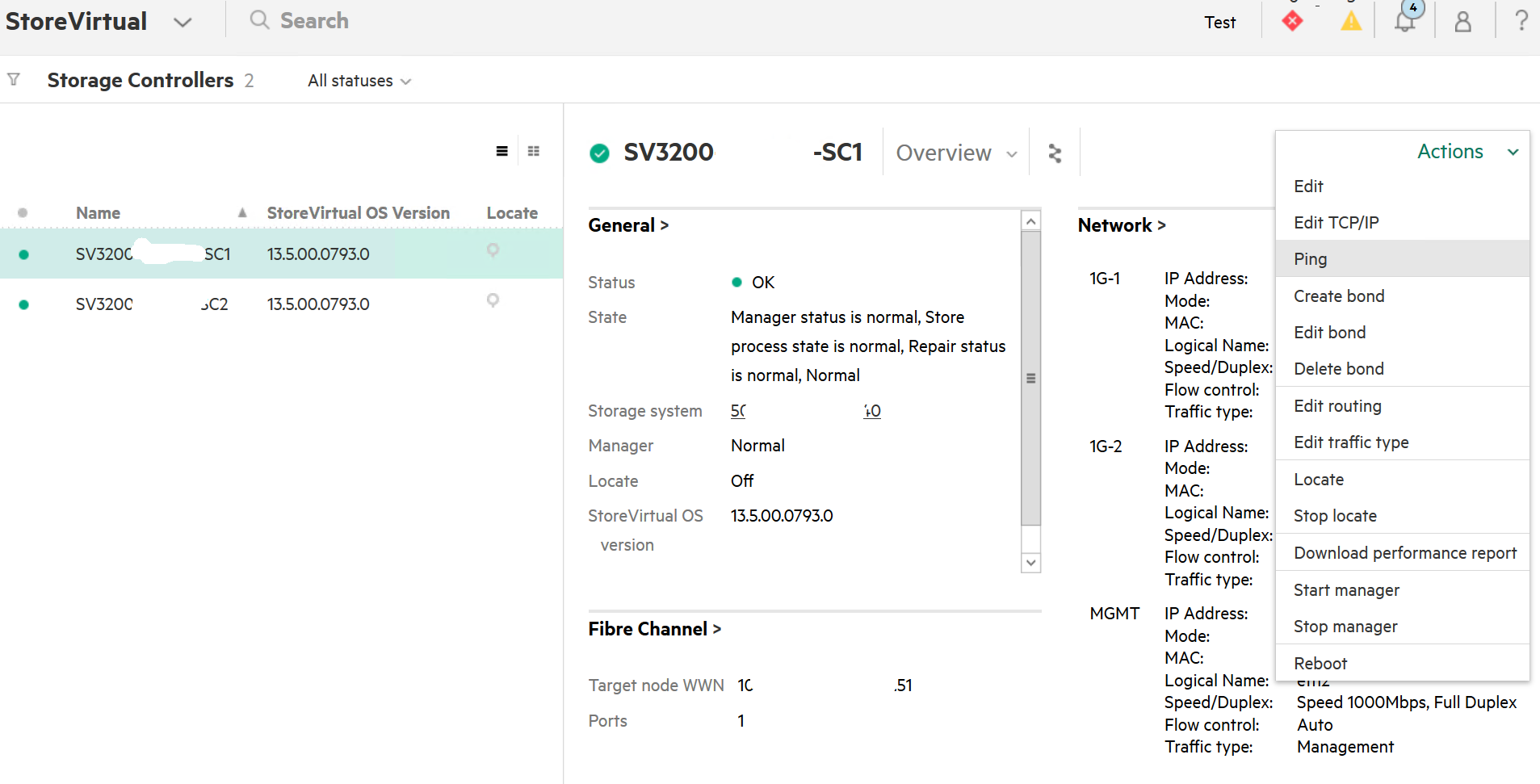The image size is (1540, 784).
Task: Click version 13.5.00.0793.0 in SC2 row
Action: coord(318,304)
